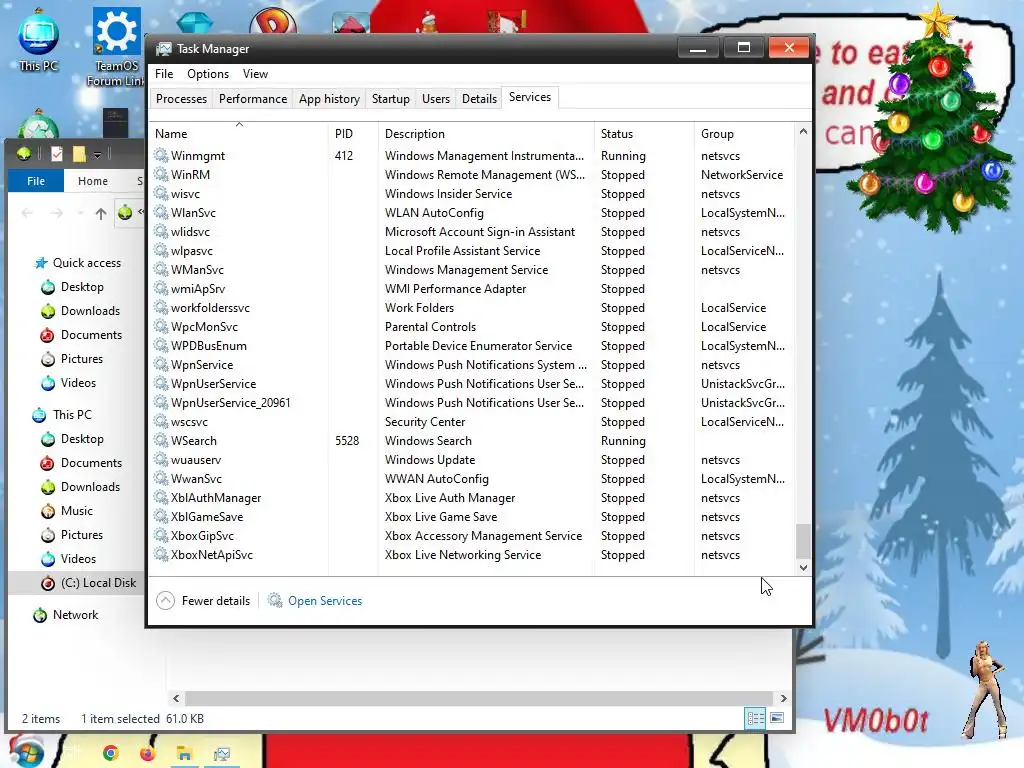Click the C: Local Disk drive icon
This screenshot has width=1024, height=768.
click(48, 583)
